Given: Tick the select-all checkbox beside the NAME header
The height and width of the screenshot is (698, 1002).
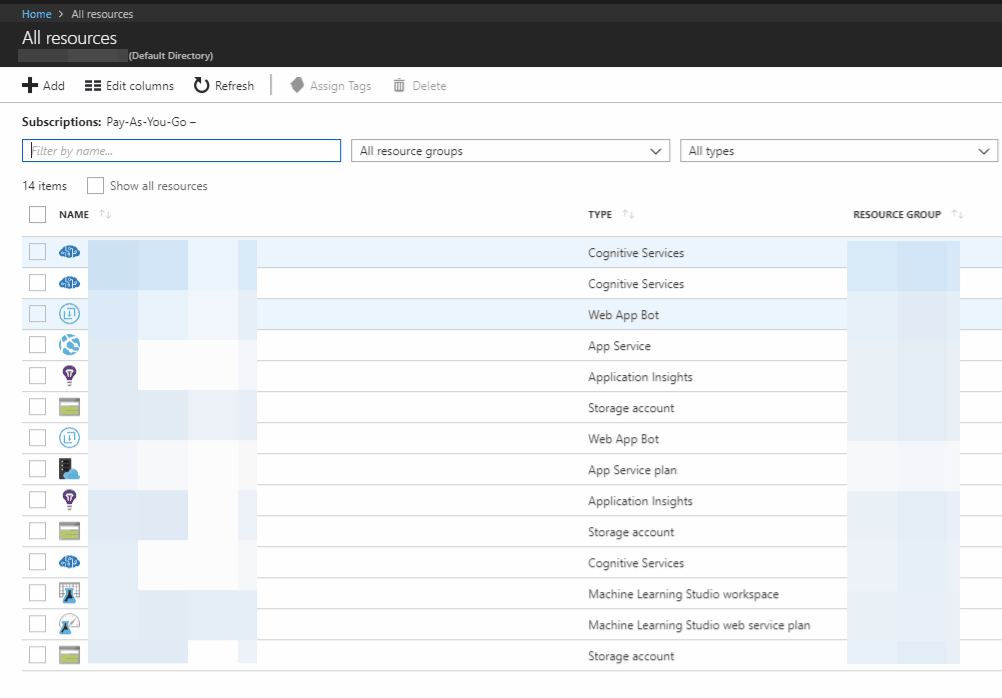Looking at the screenshot, I should (38, 214).
